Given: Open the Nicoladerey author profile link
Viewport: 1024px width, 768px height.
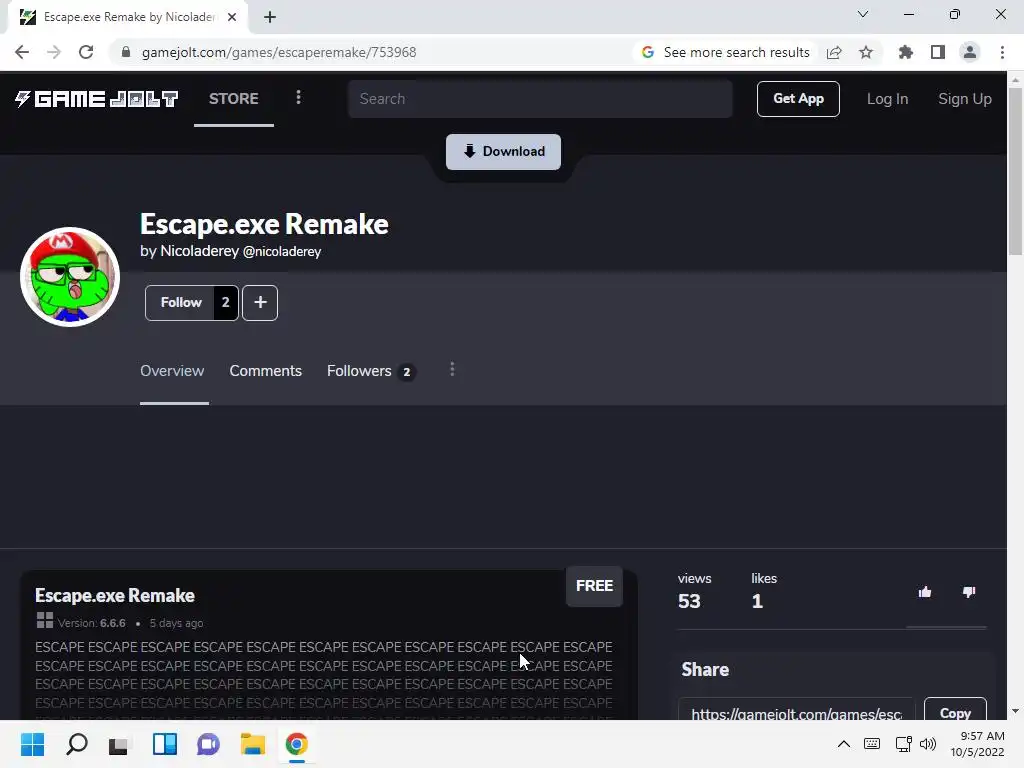Looking at the screenshot, I should [x=199, y=251].
